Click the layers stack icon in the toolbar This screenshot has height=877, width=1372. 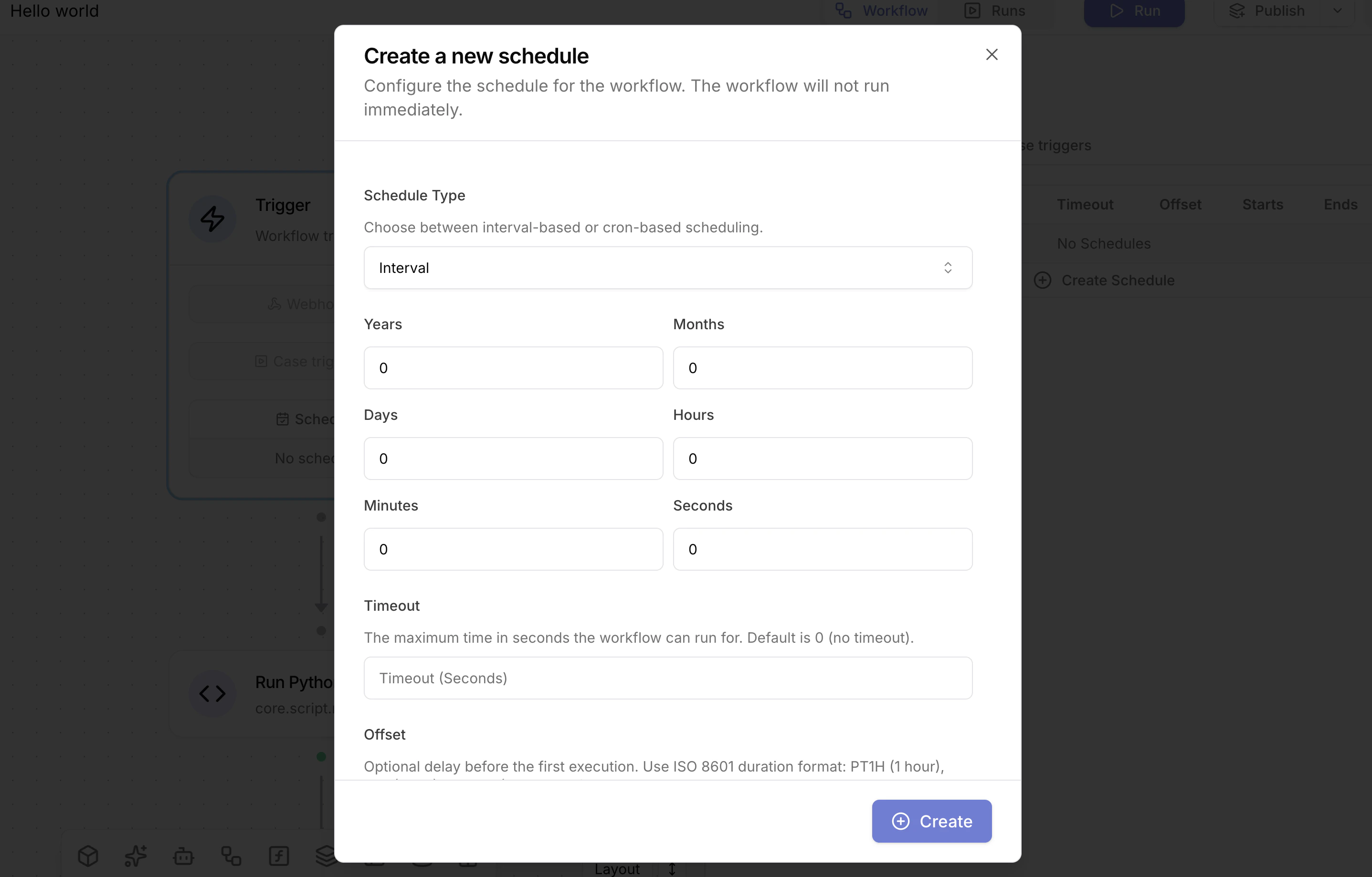coord(326,856)
